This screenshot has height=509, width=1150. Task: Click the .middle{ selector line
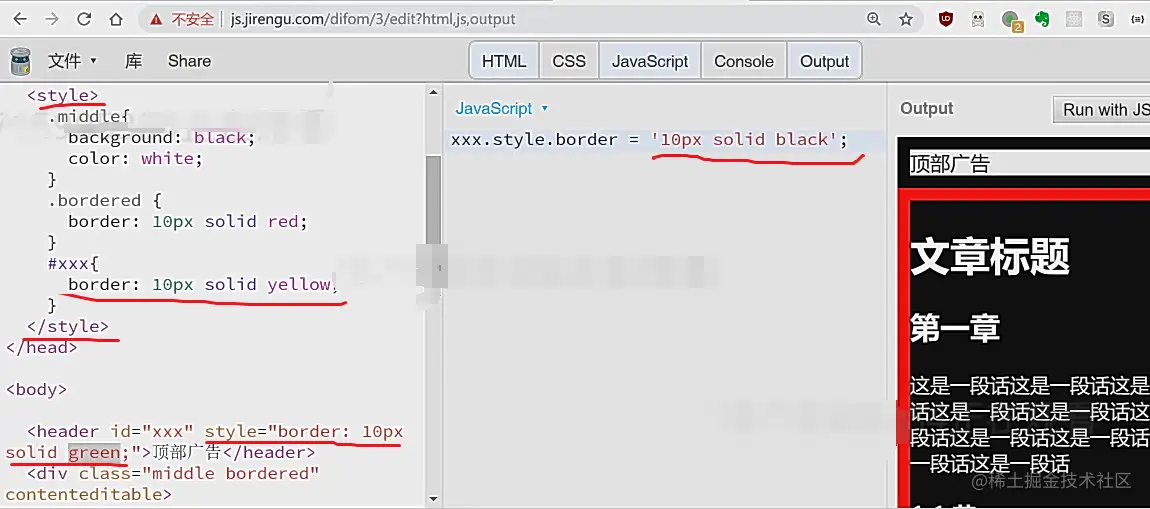point(89,116)
